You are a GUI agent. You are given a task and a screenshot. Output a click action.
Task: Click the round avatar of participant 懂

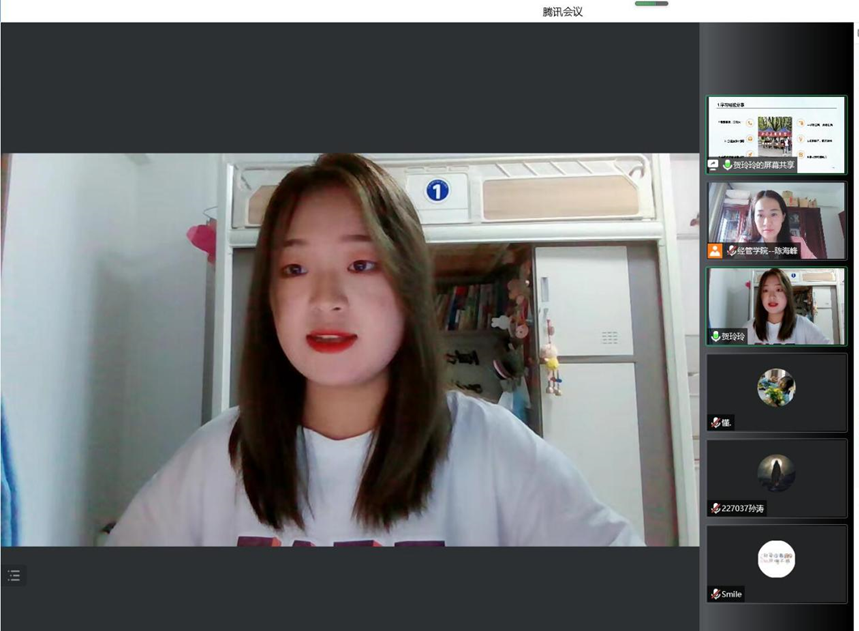pyautogui.click(x=776, y=388)
